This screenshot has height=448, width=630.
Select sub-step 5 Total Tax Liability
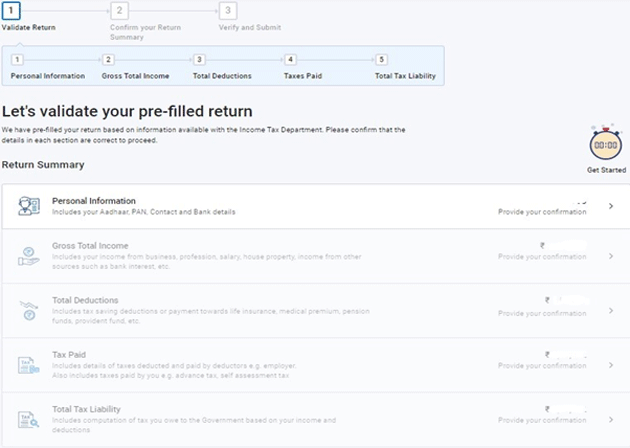[382, 60]
